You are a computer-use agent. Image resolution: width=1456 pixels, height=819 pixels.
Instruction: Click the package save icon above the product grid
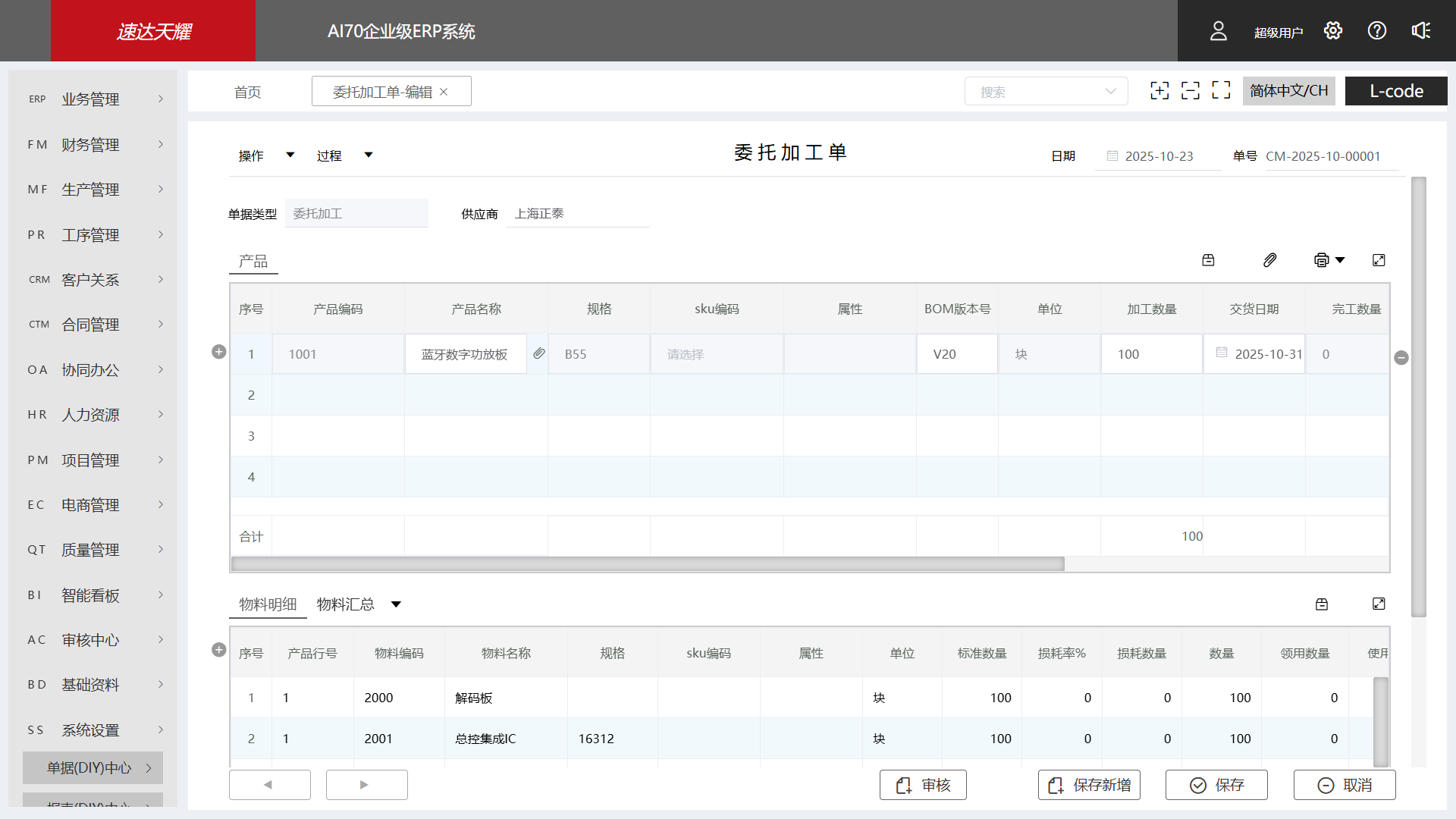(1208, 259)
